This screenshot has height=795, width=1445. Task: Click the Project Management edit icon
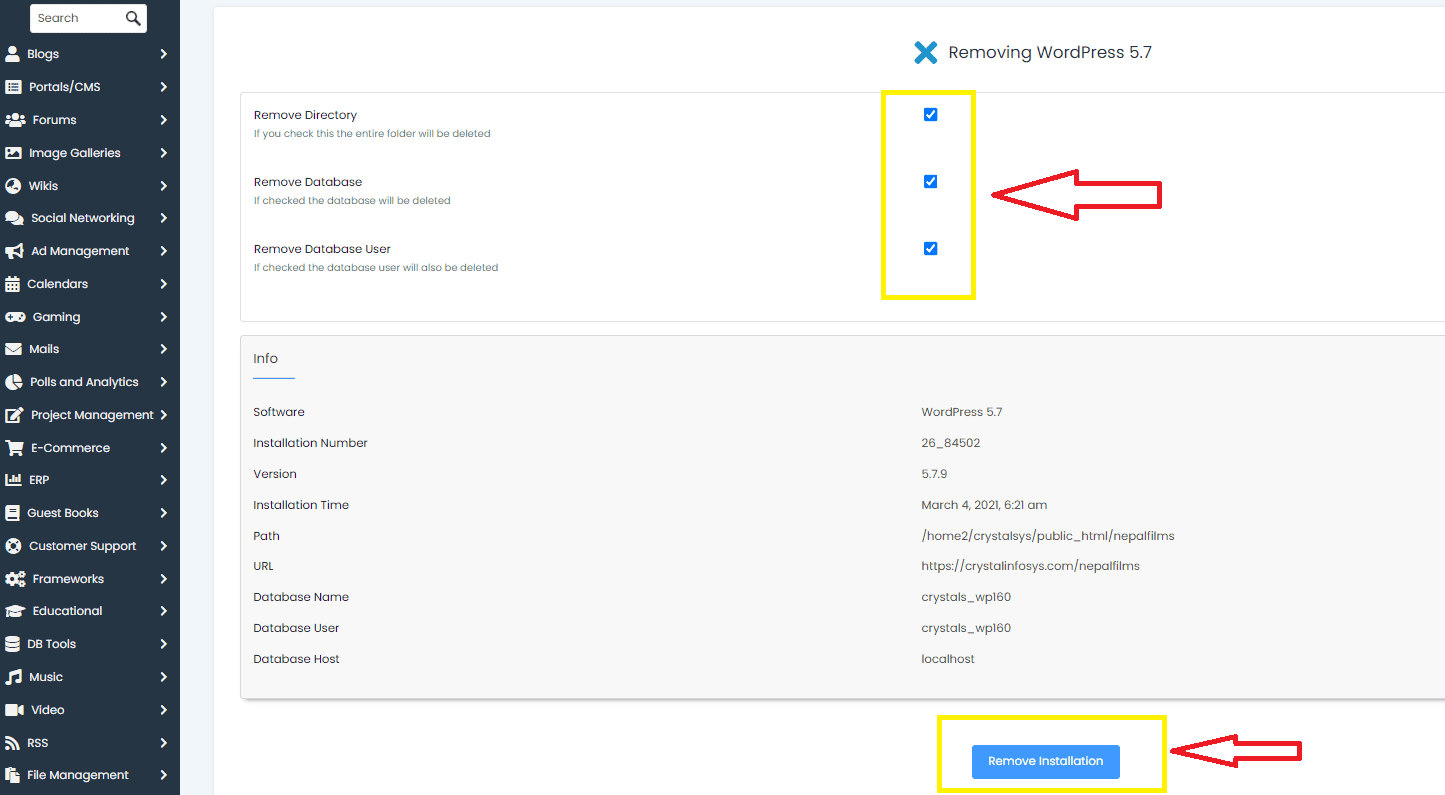tap(14, 415)
